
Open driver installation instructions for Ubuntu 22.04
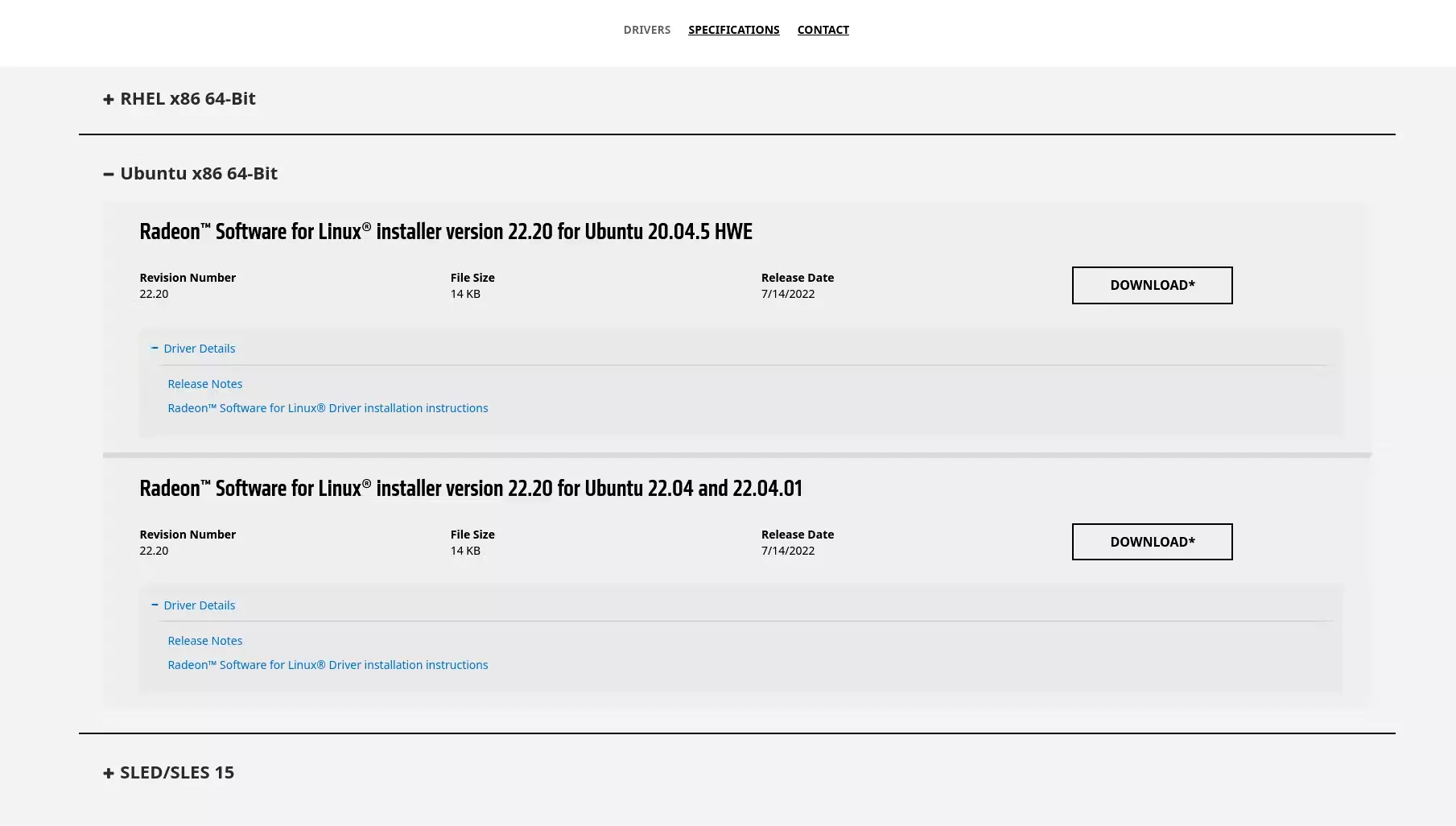328,664
